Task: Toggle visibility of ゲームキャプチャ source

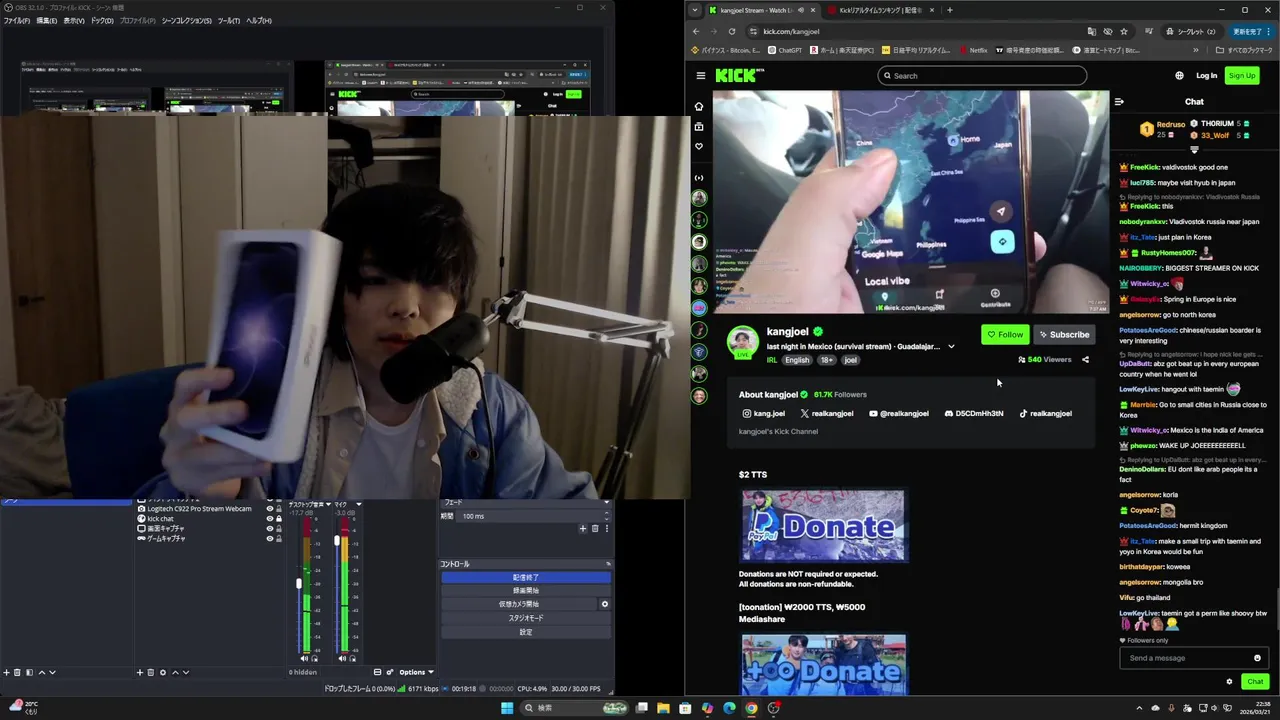Action: (269, 538)
